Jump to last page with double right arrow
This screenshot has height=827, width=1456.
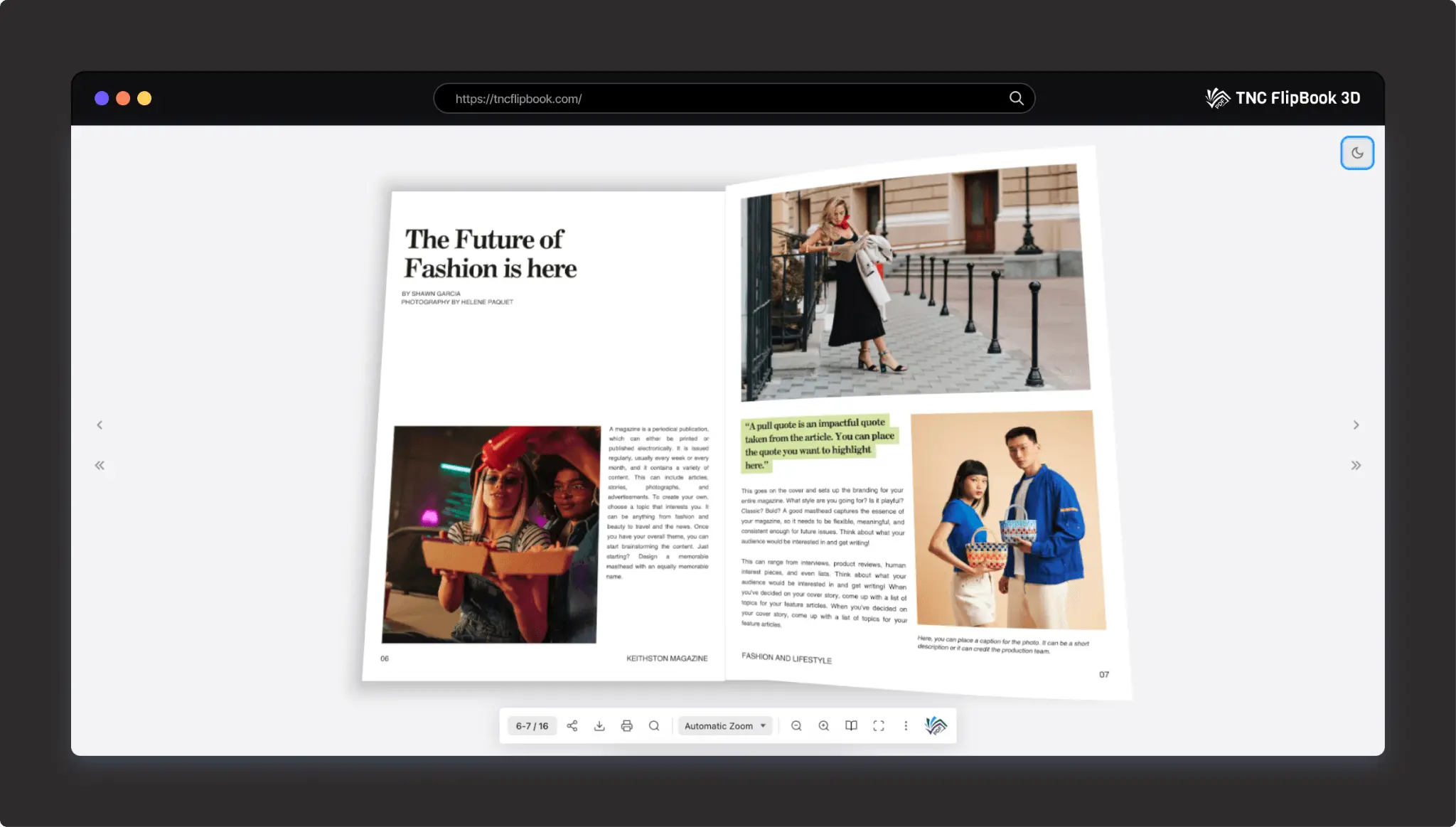[x=1356, y=465]
